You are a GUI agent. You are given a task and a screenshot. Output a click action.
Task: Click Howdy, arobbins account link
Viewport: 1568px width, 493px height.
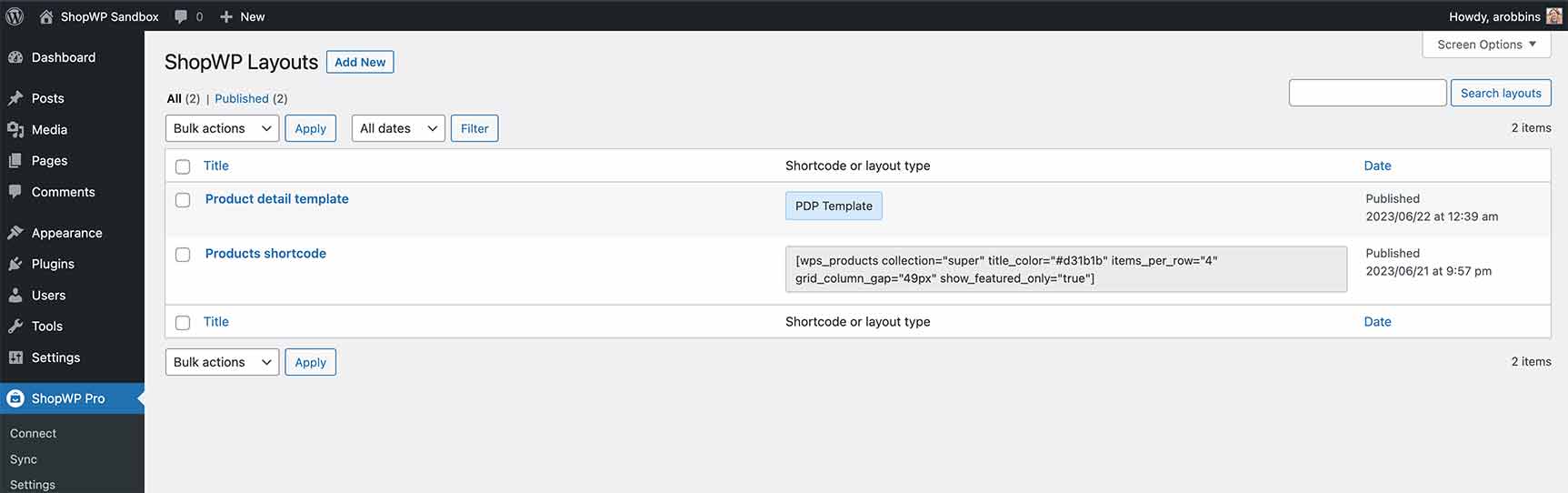pyautogui.click(x=1494, y=16)
